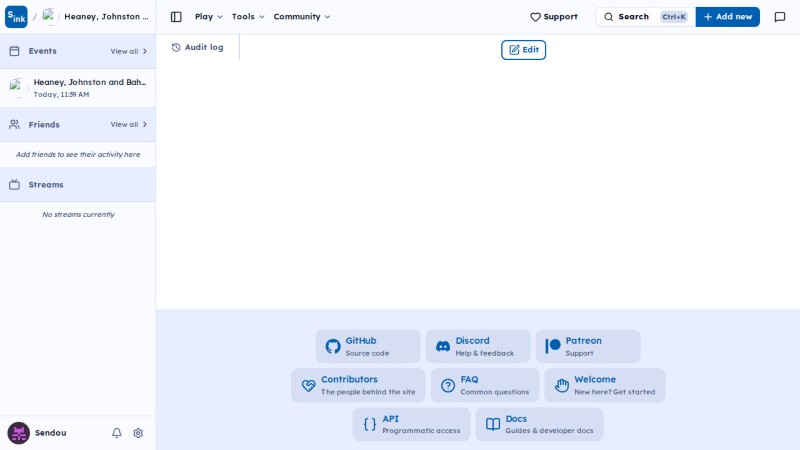Click the Welcome waving hand icon
Viewport: 800px width, 450px height.
click(562, 385)
